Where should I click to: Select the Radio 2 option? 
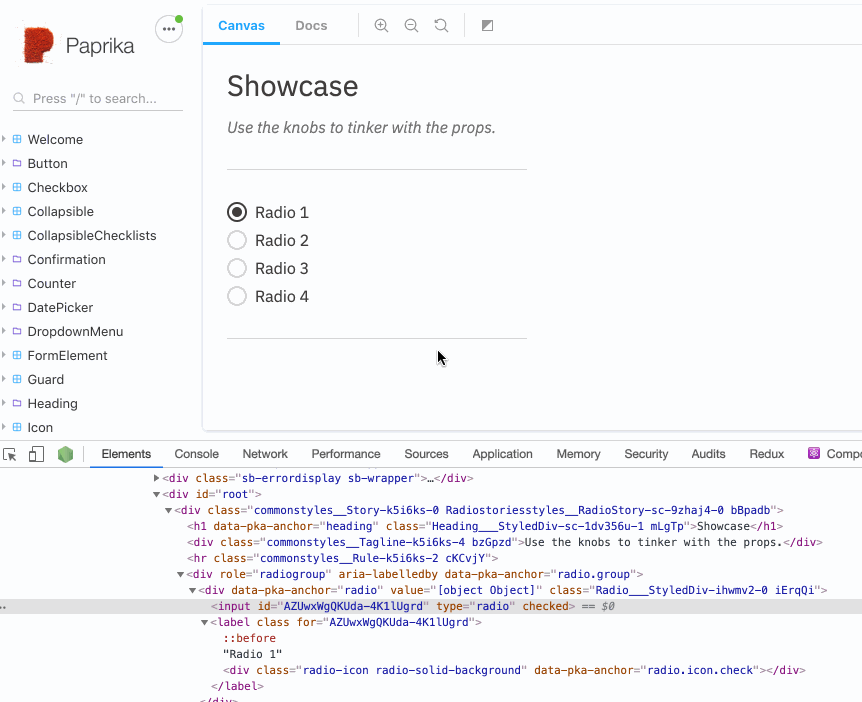click(237, 240)
